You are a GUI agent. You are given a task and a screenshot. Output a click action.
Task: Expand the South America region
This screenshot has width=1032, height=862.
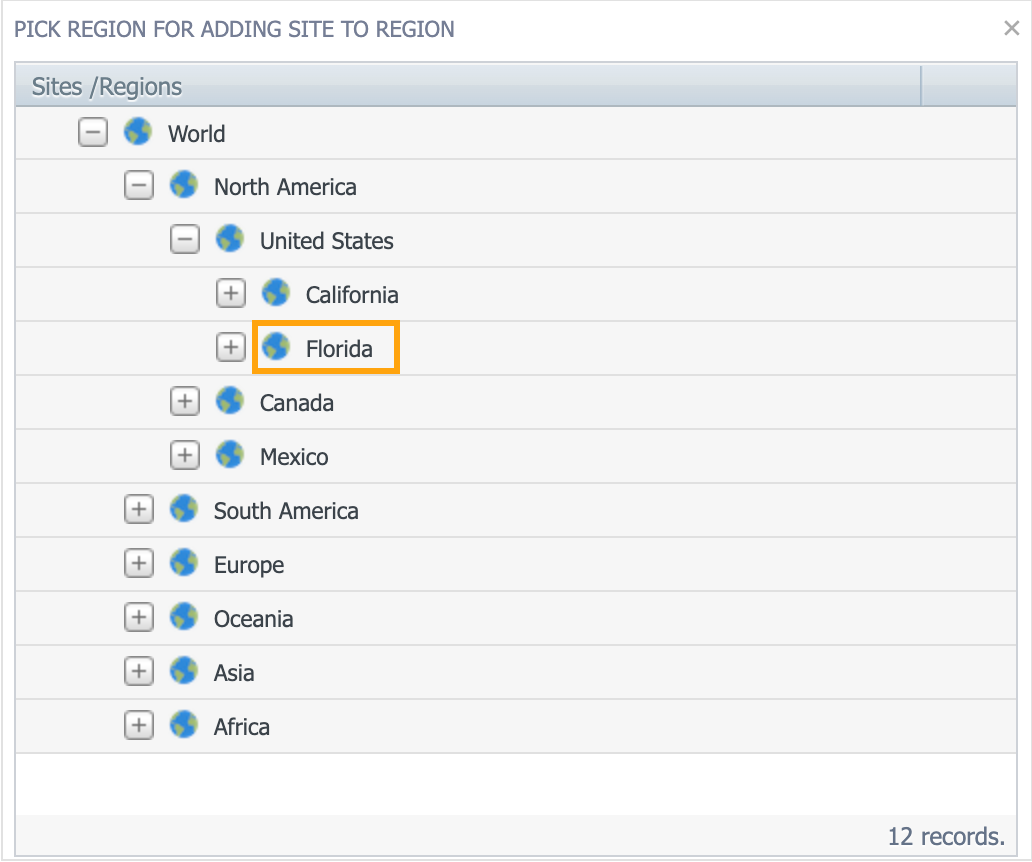[x=139, y=511]
